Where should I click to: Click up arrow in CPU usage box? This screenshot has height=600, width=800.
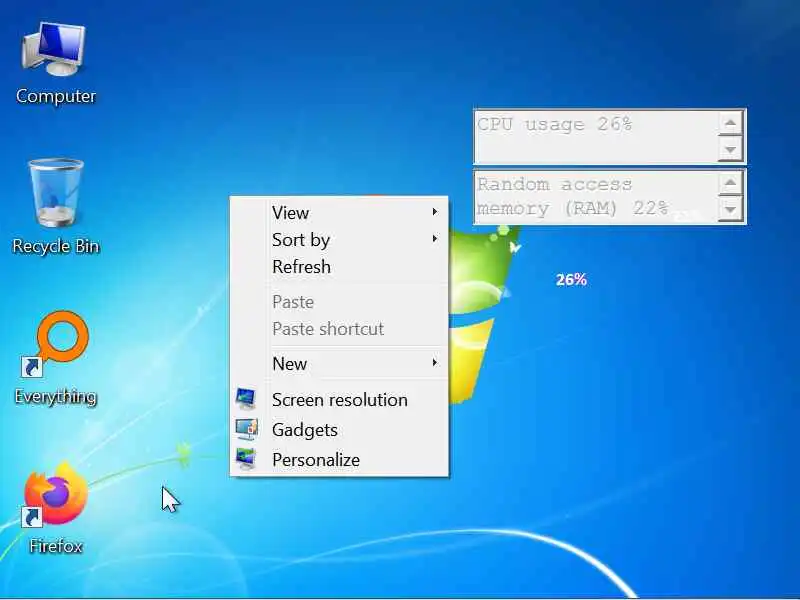click(x=730, y=123)
